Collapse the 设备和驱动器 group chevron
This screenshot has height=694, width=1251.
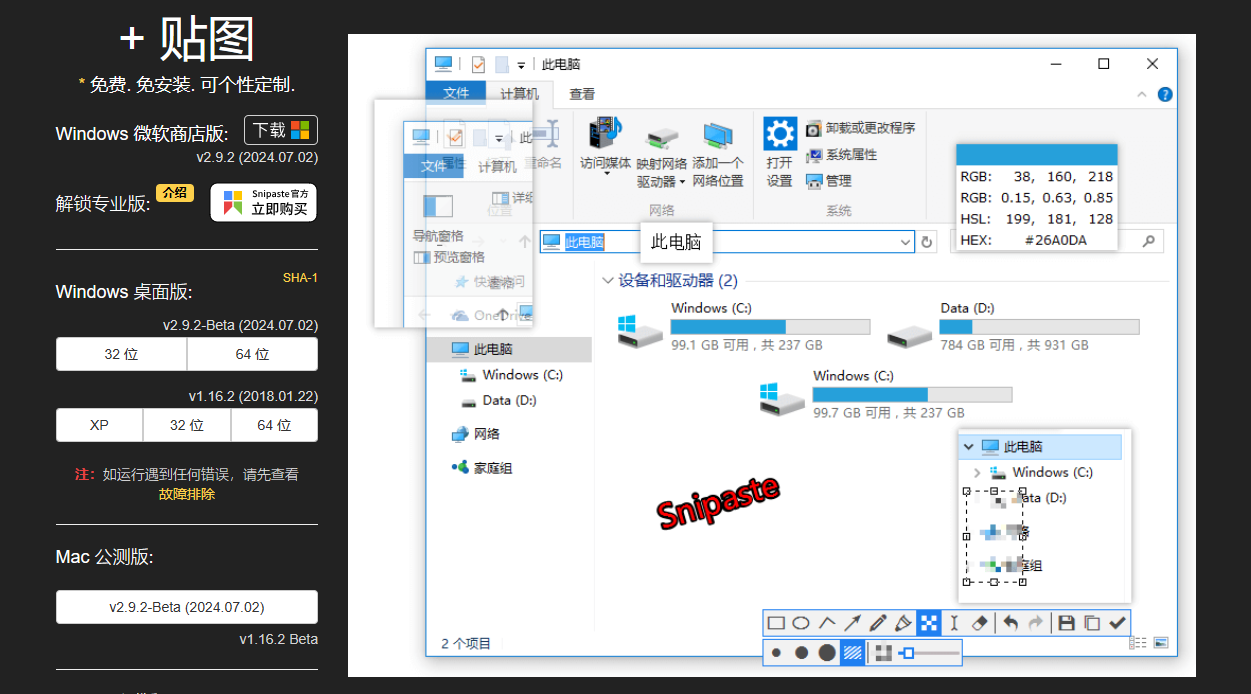[608, 281]
